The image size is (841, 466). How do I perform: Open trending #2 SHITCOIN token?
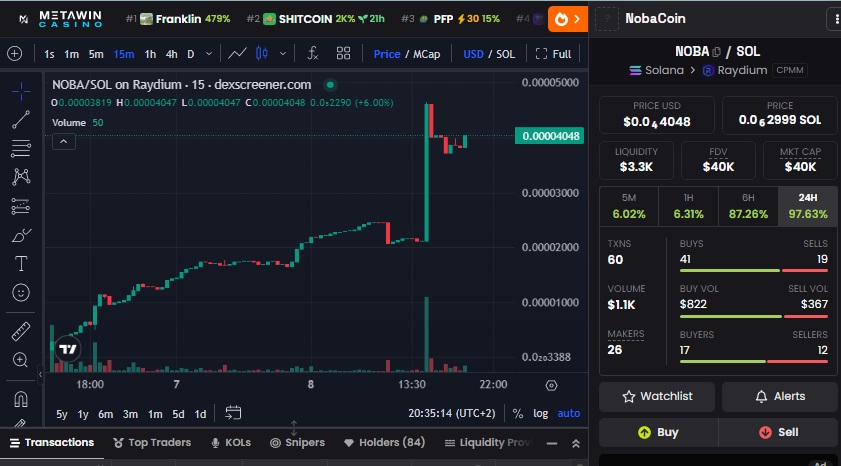[x=315, y=19]
